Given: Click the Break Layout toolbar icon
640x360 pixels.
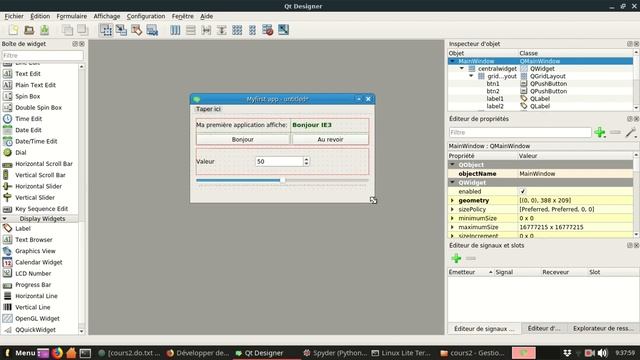Looking at the screenshot, I should [x=268, y=30].
